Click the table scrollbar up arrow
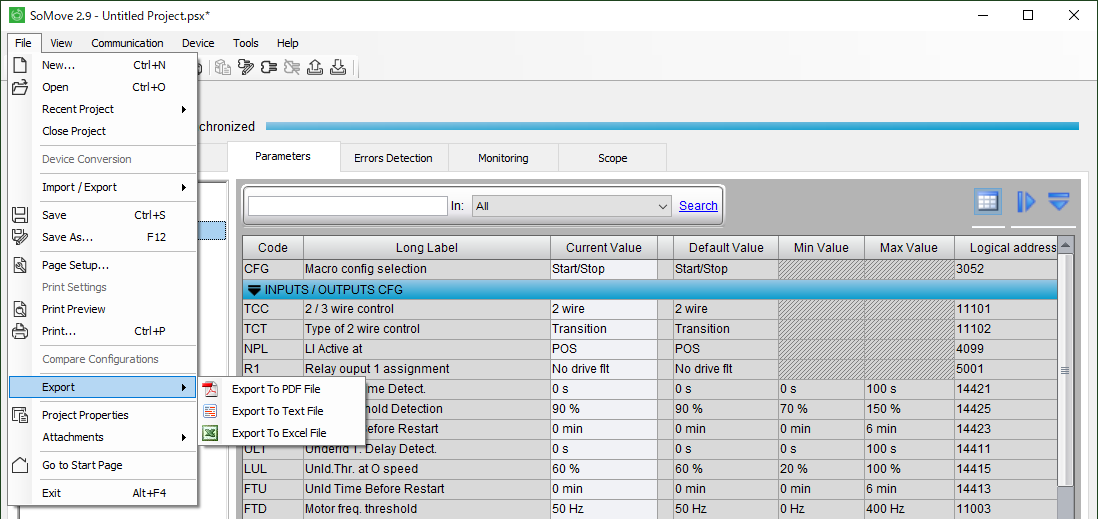This screenshot has height=519, width=1098. coord(1065,245)
